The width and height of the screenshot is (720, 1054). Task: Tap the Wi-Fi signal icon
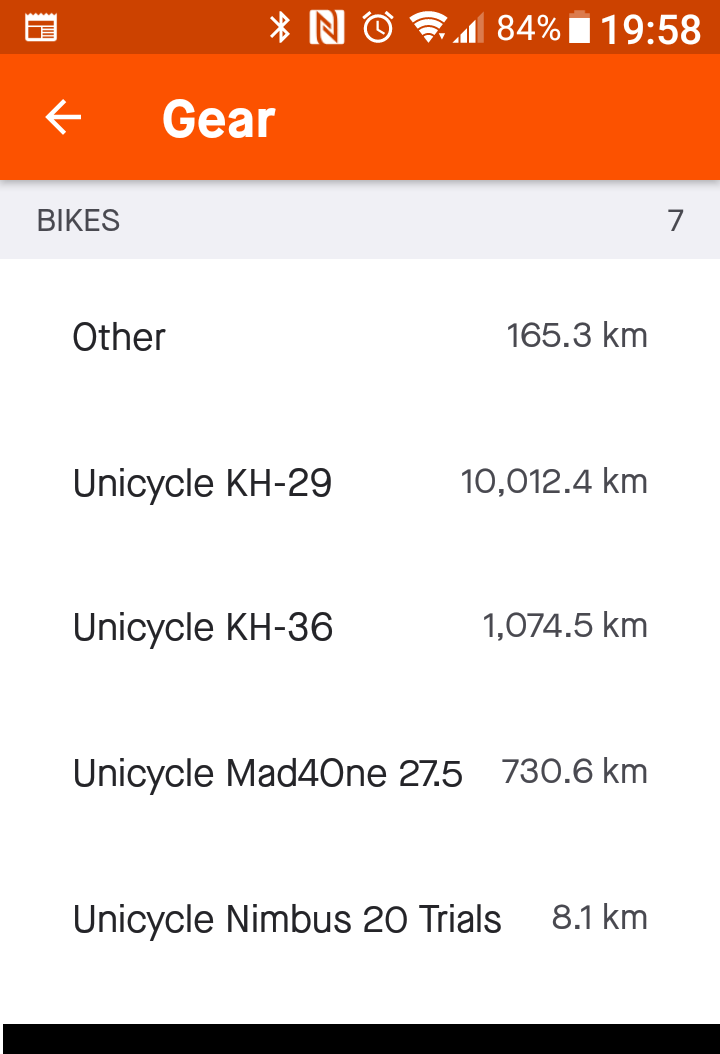(428, 28)
